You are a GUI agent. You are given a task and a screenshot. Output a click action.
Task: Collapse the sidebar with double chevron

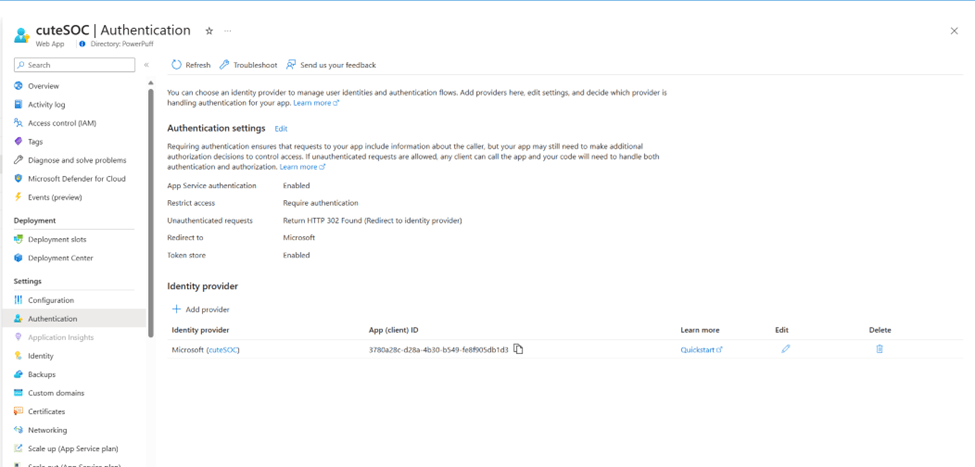(x=146, y=65)
